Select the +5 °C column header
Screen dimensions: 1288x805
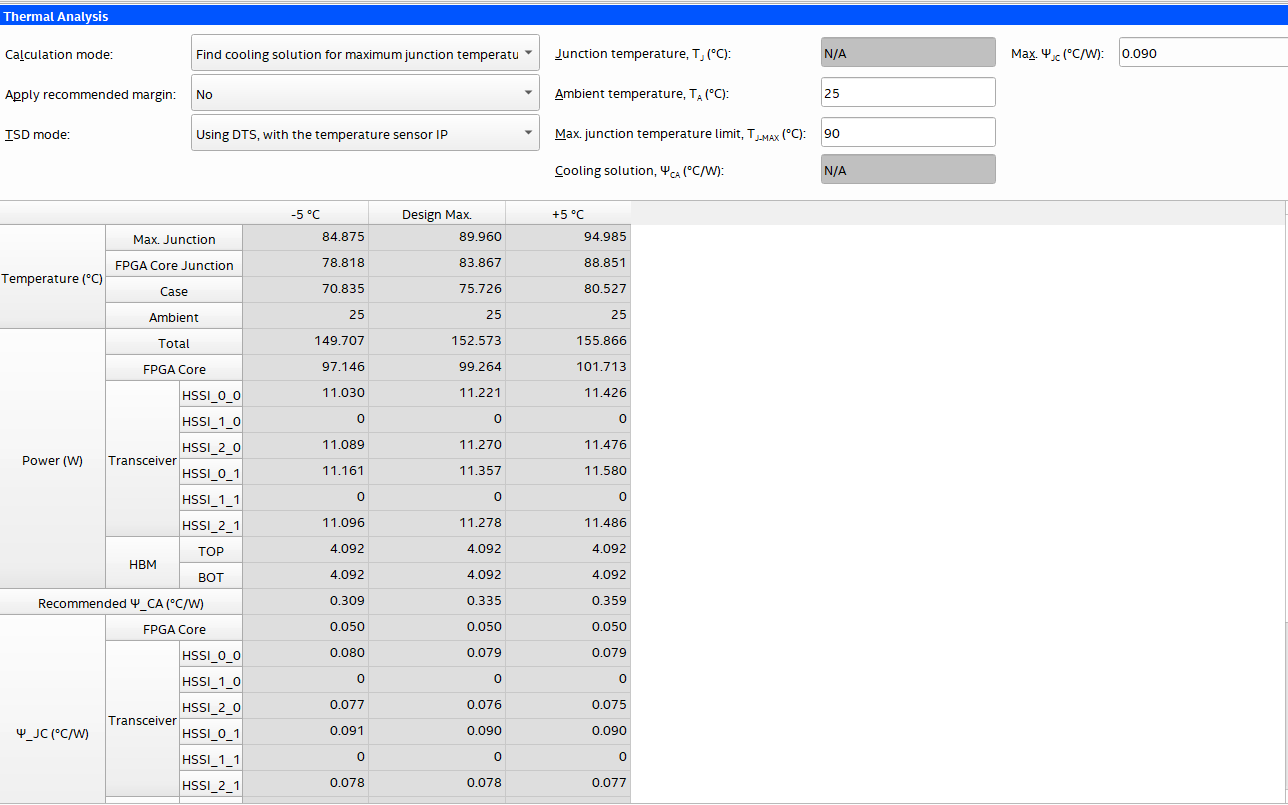(x=567, y=214)
